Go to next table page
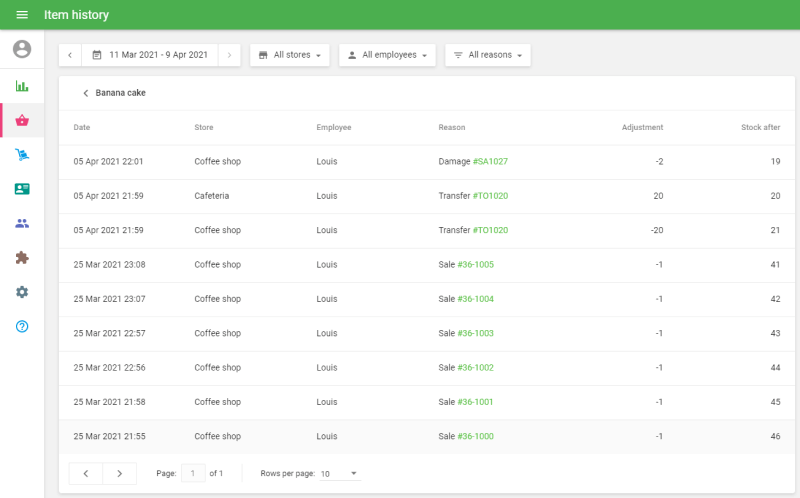 pos(119,474)
